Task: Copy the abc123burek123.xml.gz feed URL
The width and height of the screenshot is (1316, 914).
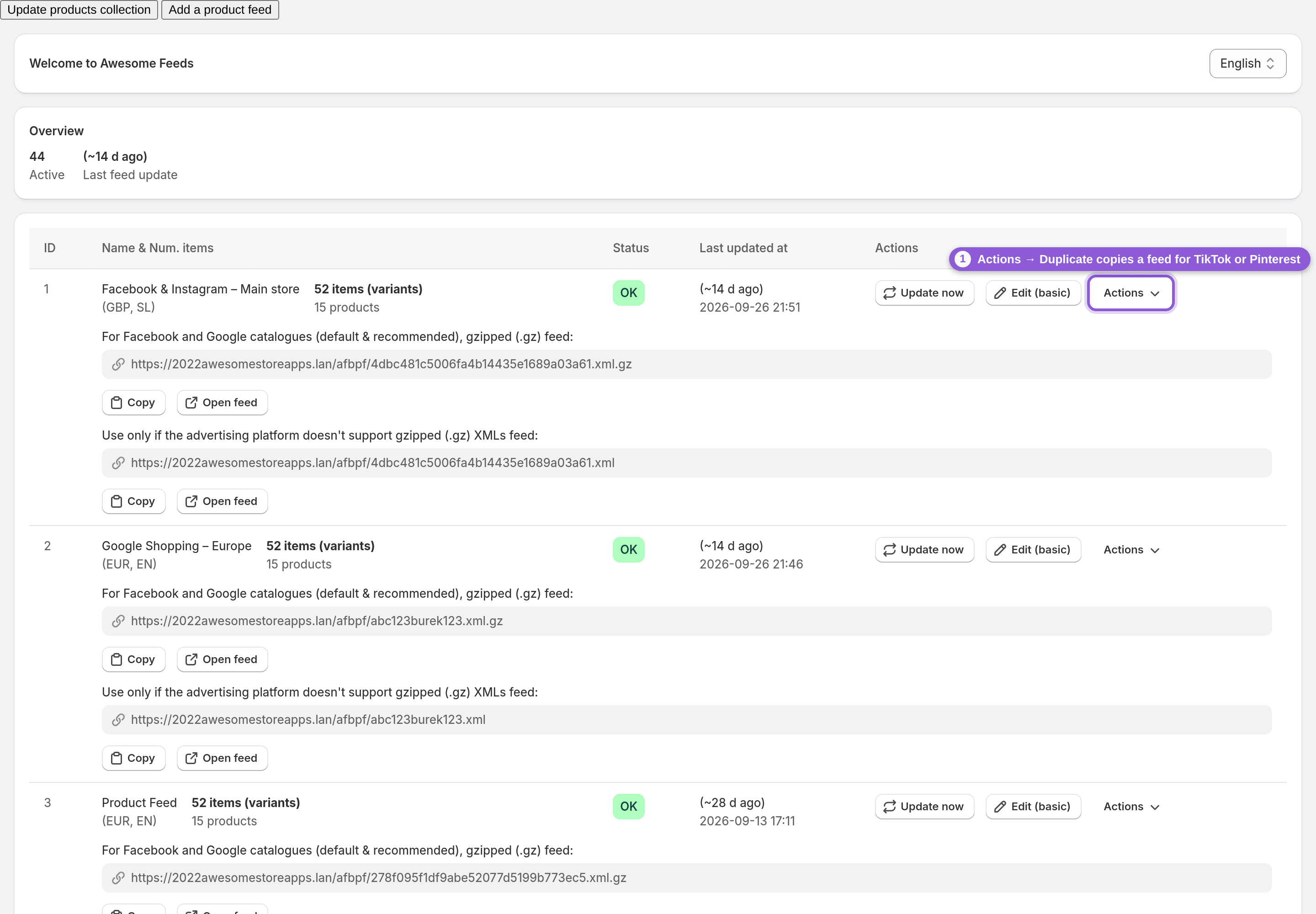Action: [133, 659]
